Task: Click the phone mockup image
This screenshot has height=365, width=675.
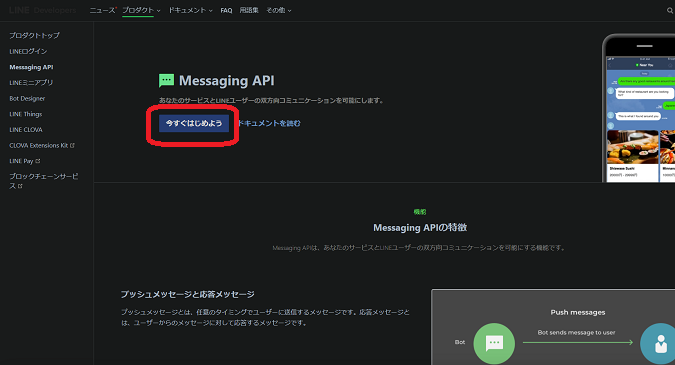Action: point(638,108)
